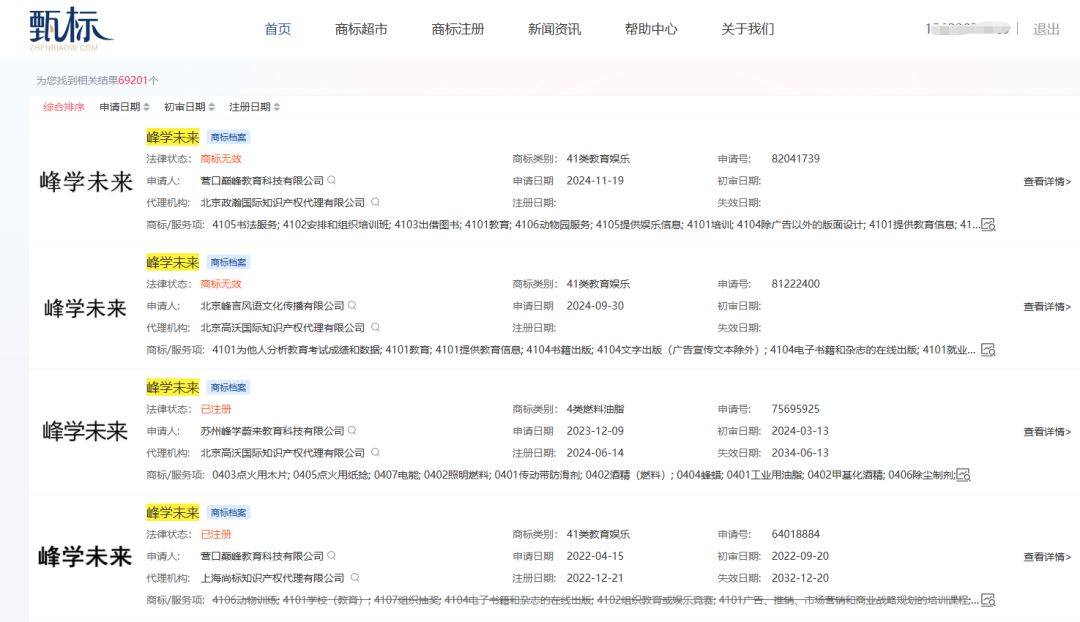Click trademark image of result 75695925

(x=85, y=432)
